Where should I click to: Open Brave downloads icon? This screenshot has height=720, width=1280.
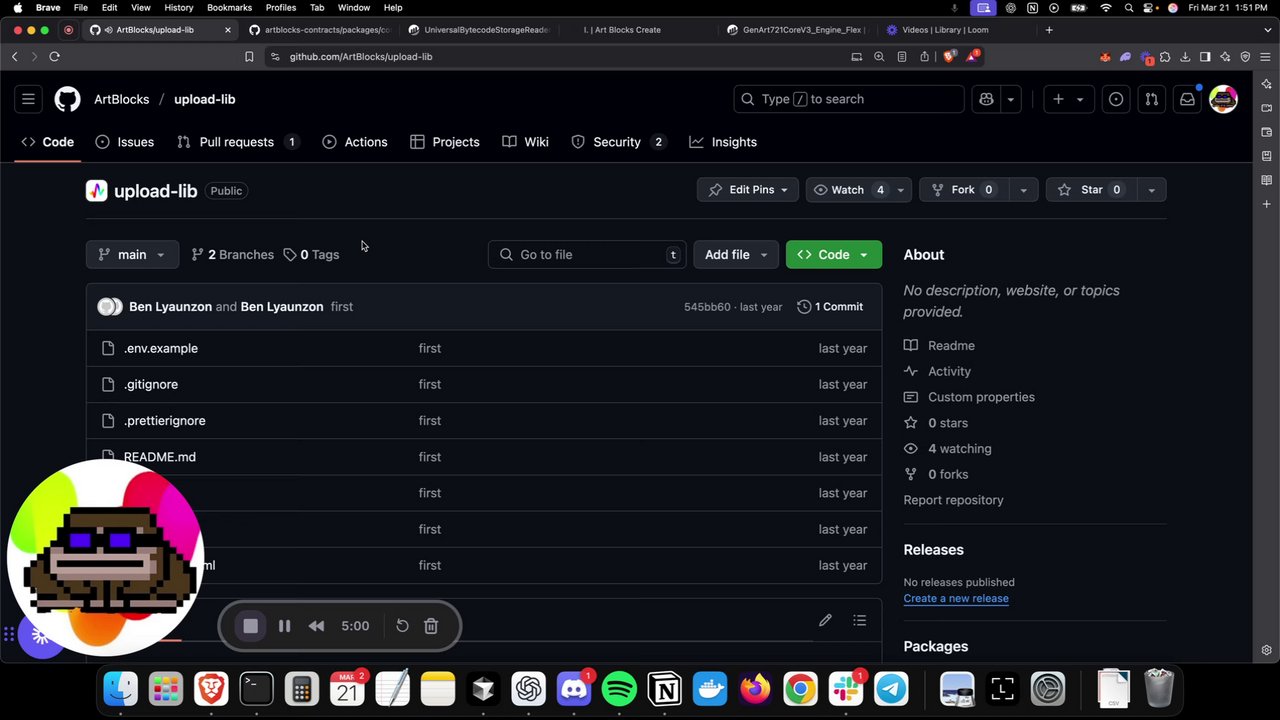[x=1185, y=57]
